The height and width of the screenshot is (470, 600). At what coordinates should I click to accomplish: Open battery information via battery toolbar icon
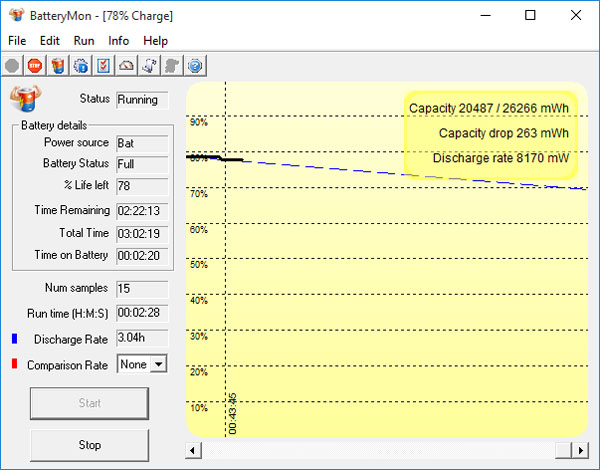coord(58,66)
